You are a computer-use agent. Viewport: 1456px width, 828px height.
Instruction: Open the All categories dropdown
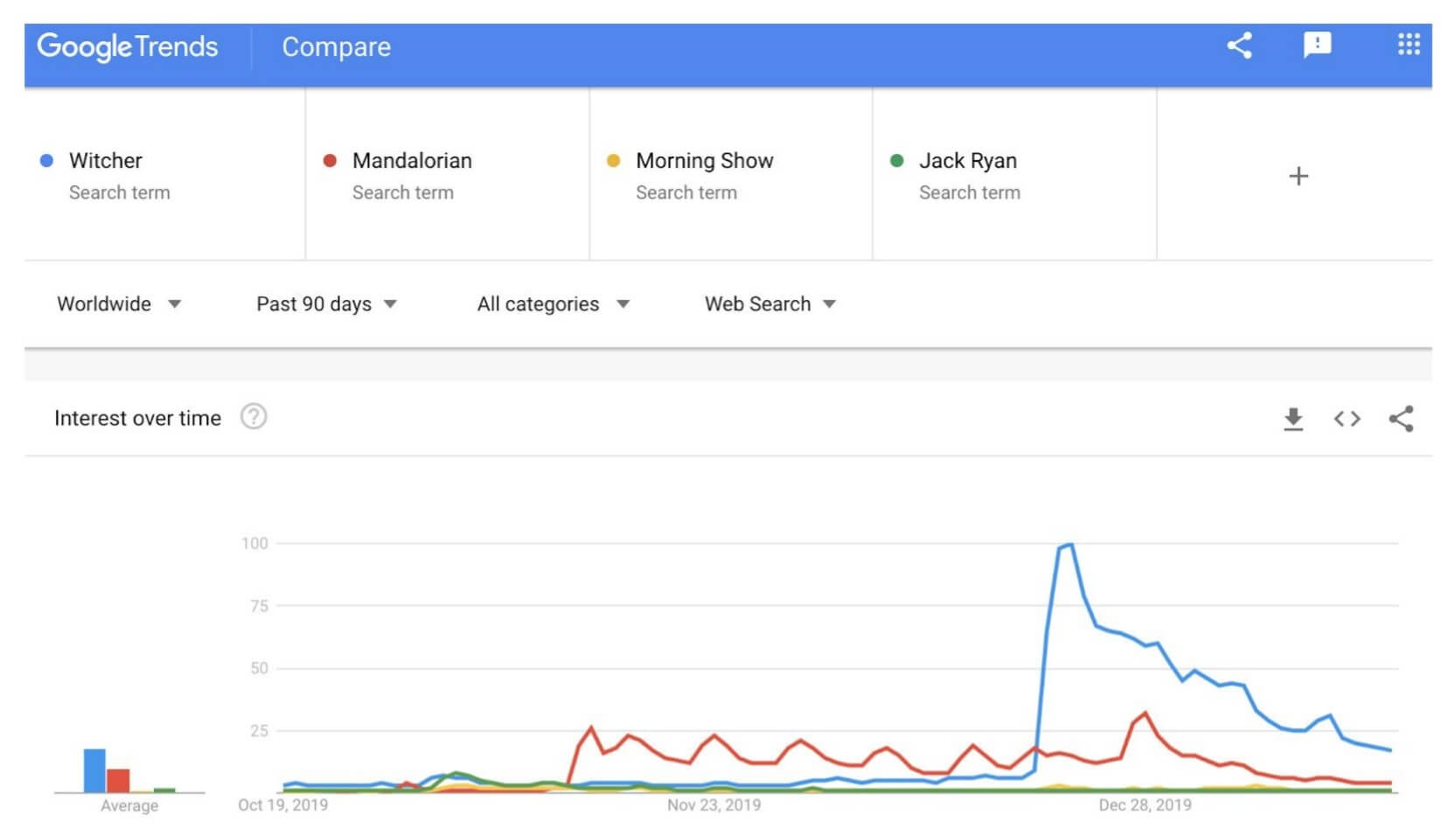(x=553, y=304)
